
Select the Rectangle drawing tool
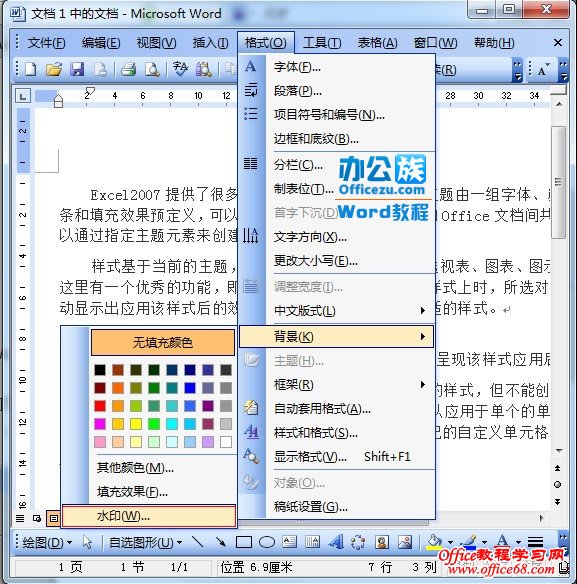pyautogui.click(x=244, y=542)
